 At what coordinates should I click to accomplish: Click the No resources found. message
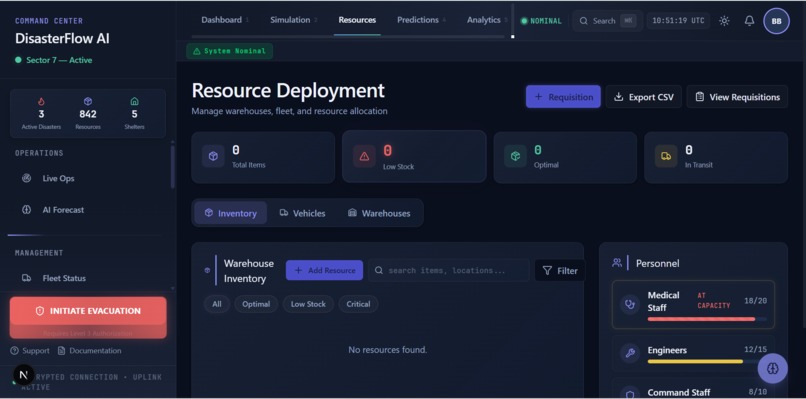click(388, 350)
